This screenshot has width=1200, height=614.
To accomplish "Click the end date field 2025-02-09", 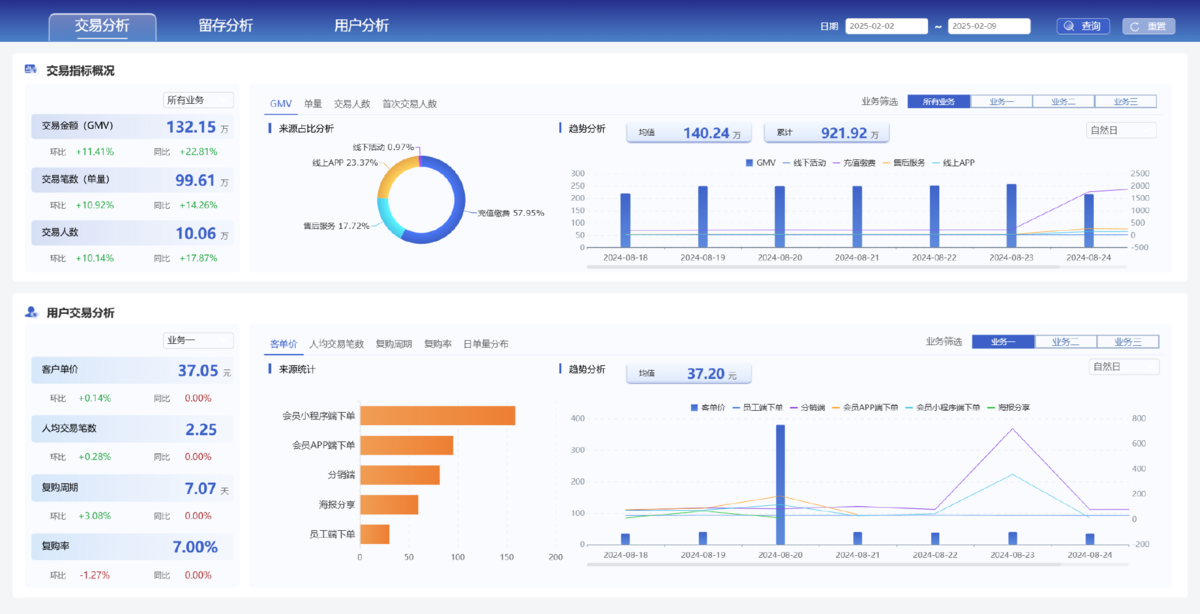I will (989, 26).
